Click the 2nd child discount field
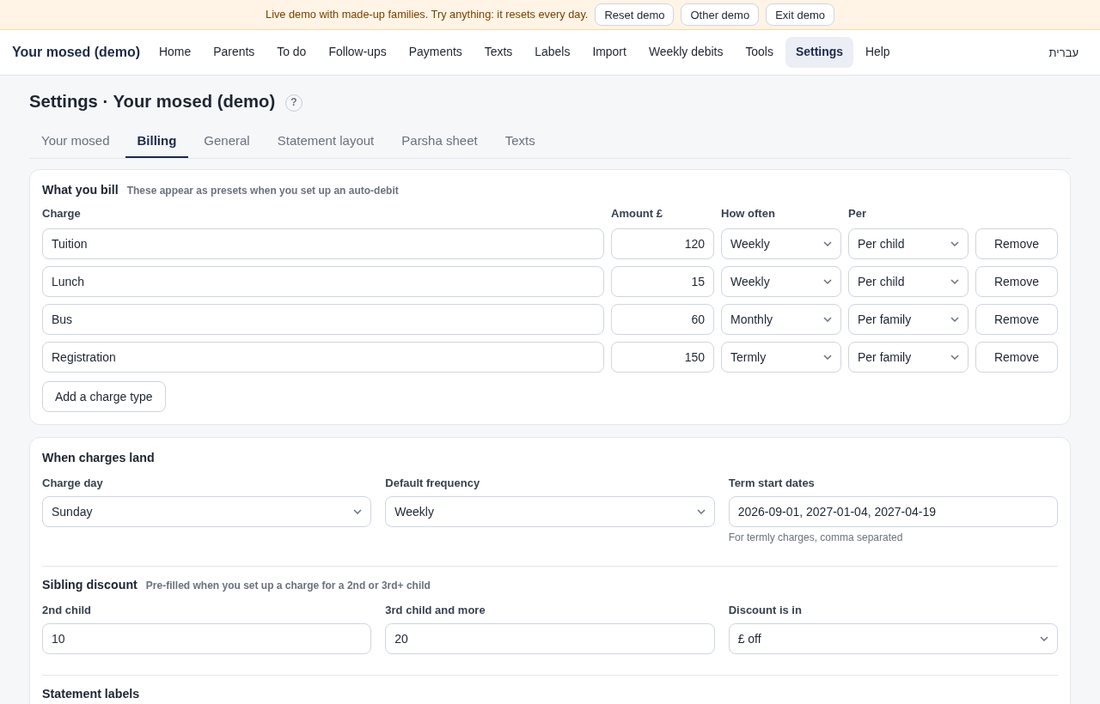Viewport: 1100px width, 704px height. [x=206, y=639]
